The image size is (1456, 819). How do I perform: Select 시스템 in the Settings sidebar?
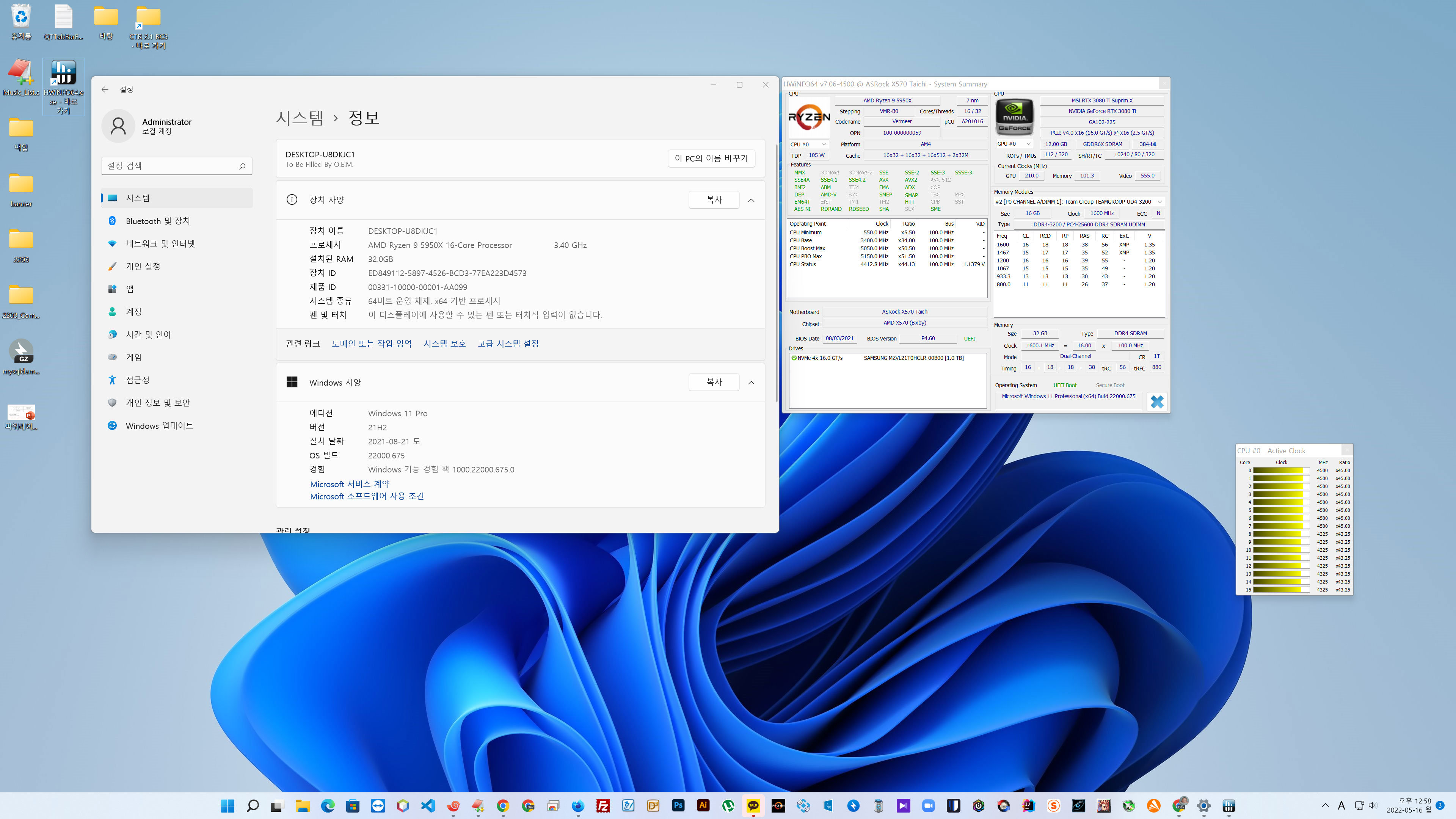176,198
